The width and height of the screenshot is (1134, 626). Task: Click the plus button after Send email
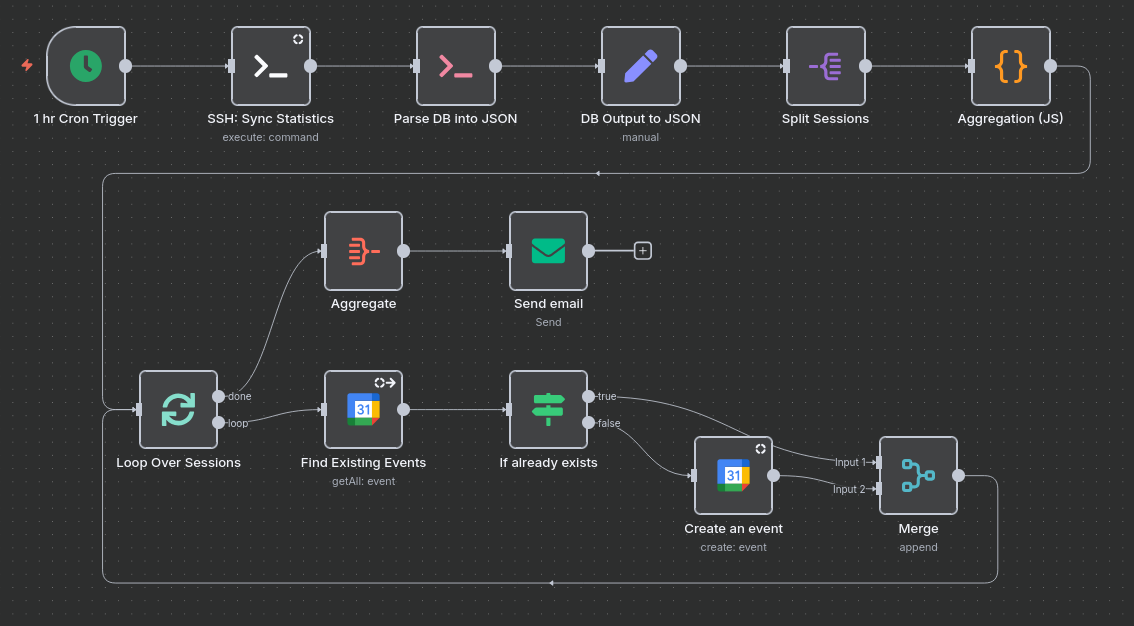pos(643,251)
